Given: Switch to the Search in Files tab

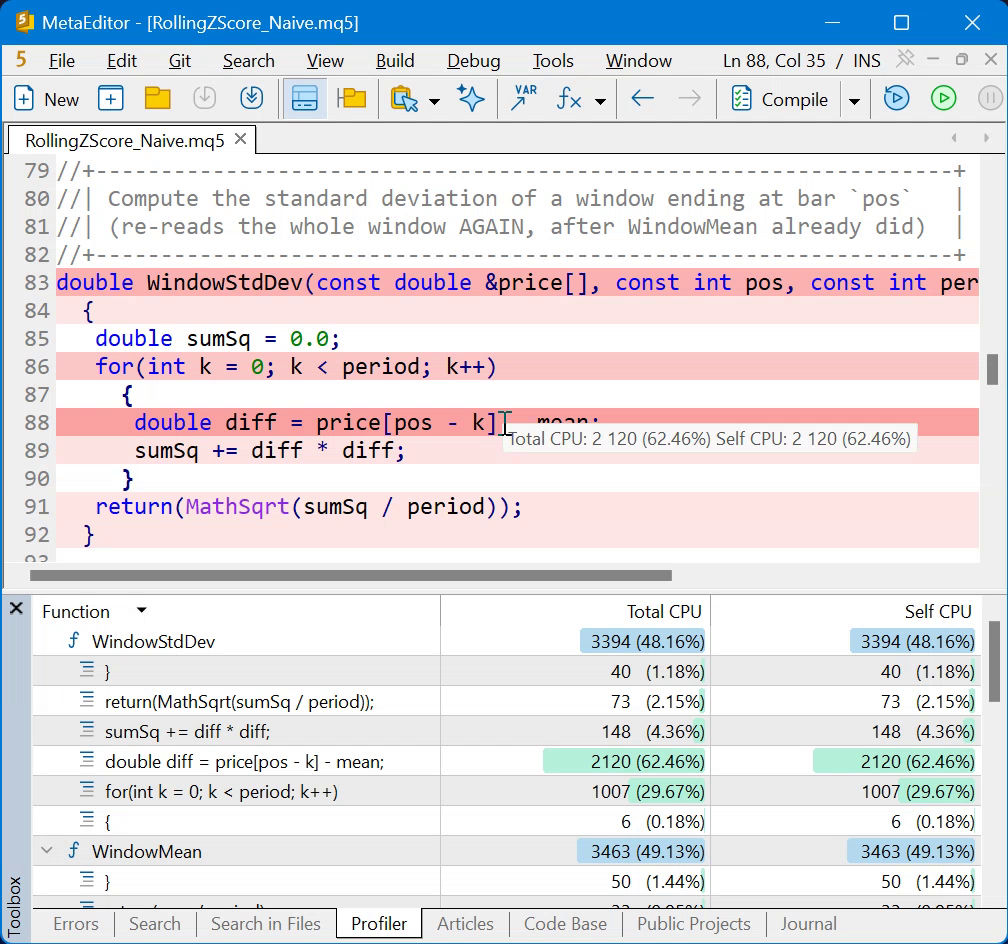Looking at the screenshot, I should coord(266,923).
